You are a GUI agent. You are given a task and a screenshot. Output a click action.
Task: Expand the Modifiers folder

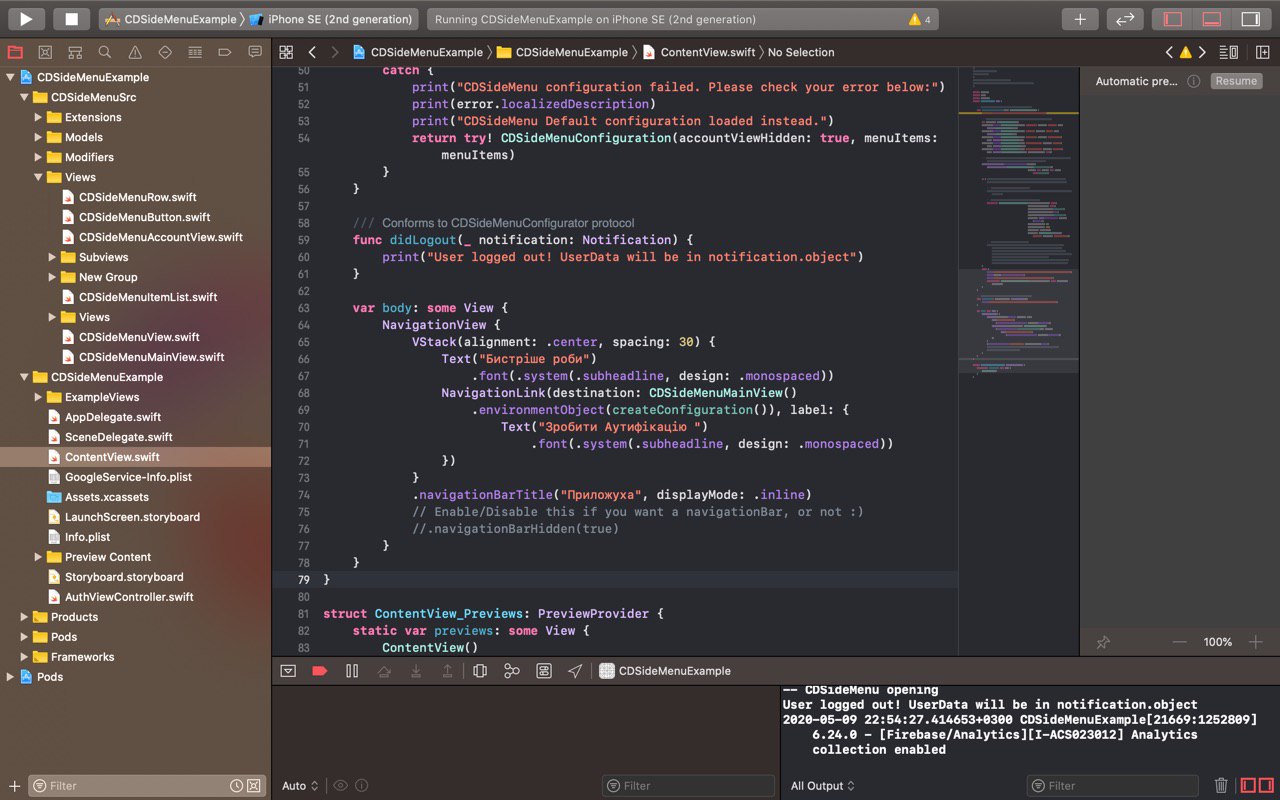coord(38,157)
